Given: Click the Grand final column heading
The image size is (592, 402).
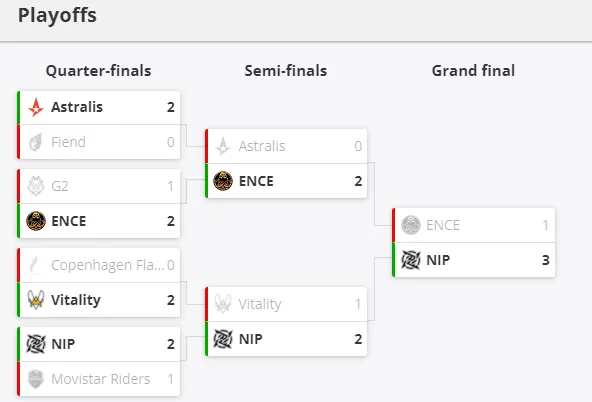Looking at the screenshot, I should pos(473,71).
